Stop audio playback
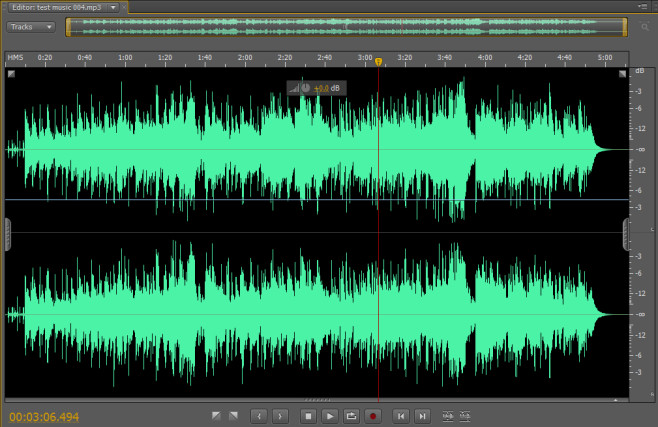 308,416
